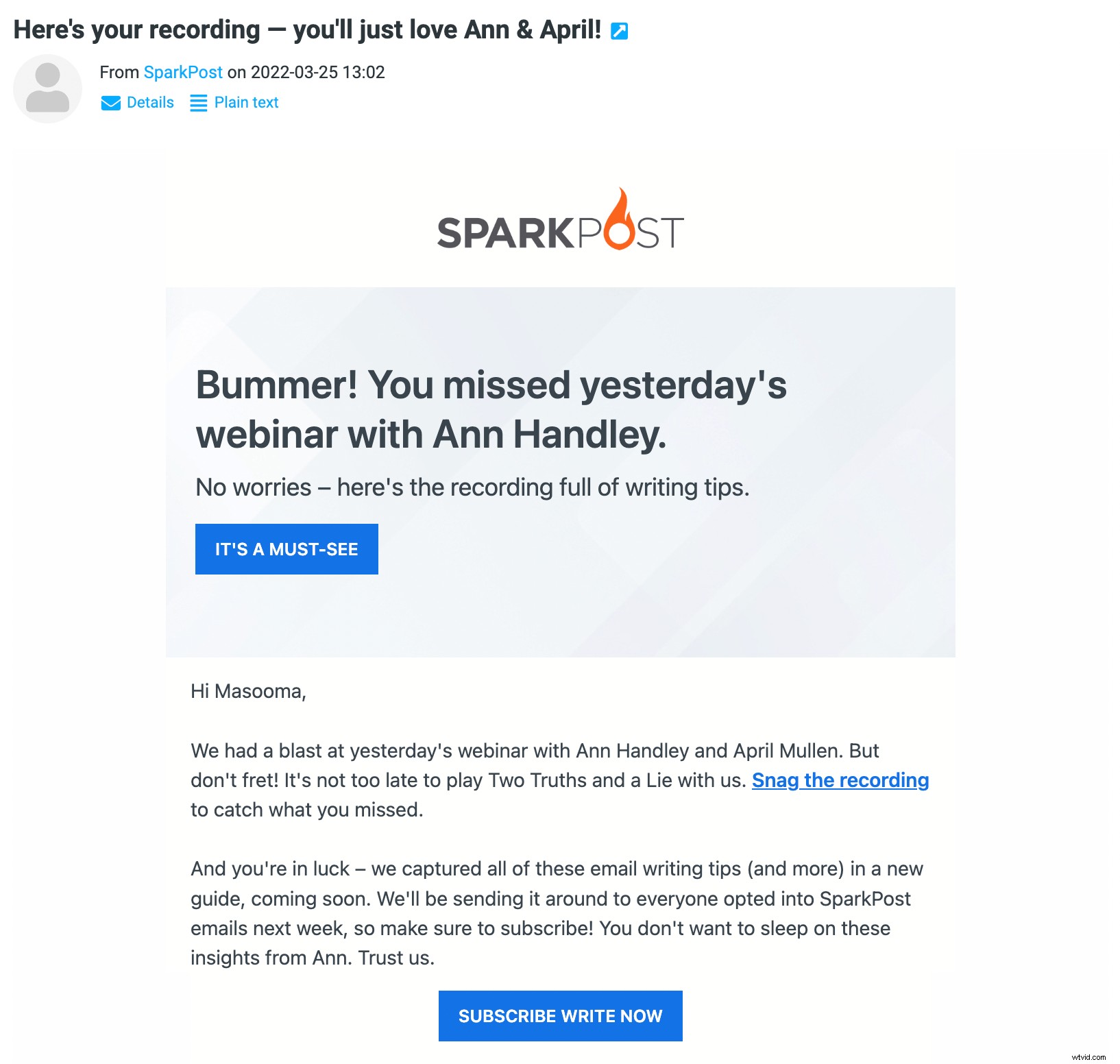Toggle the Plain text view
1120x1064 pixels.
click(x=245, y=103)
